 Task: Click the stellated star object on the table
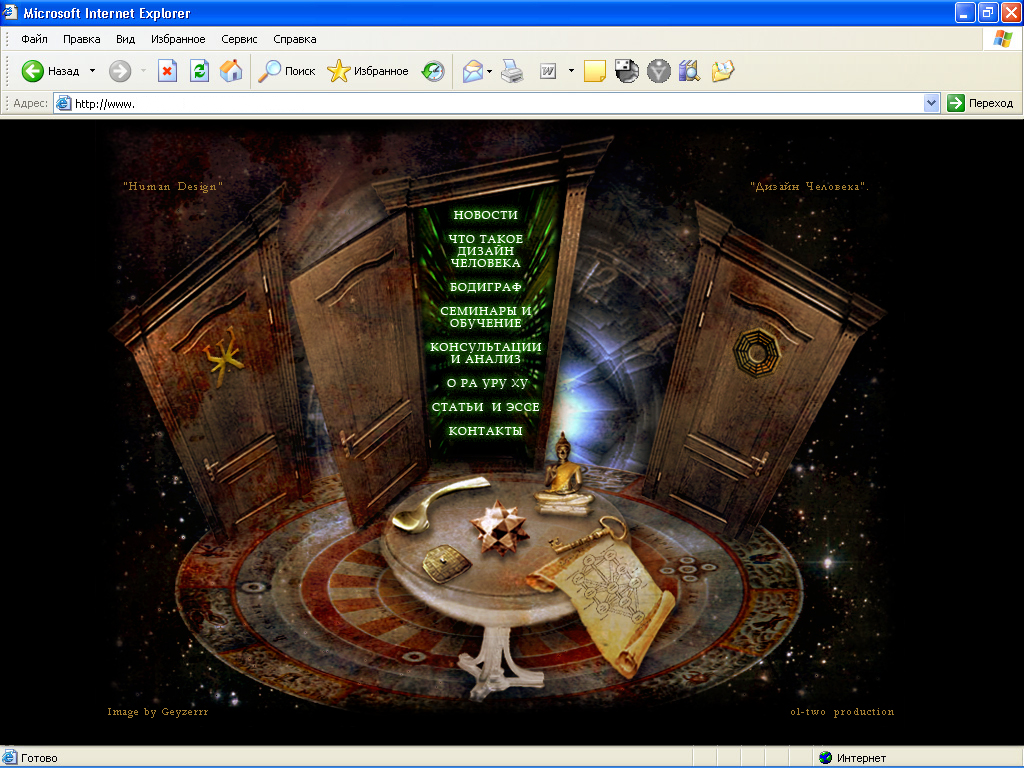tap(499, 528)
